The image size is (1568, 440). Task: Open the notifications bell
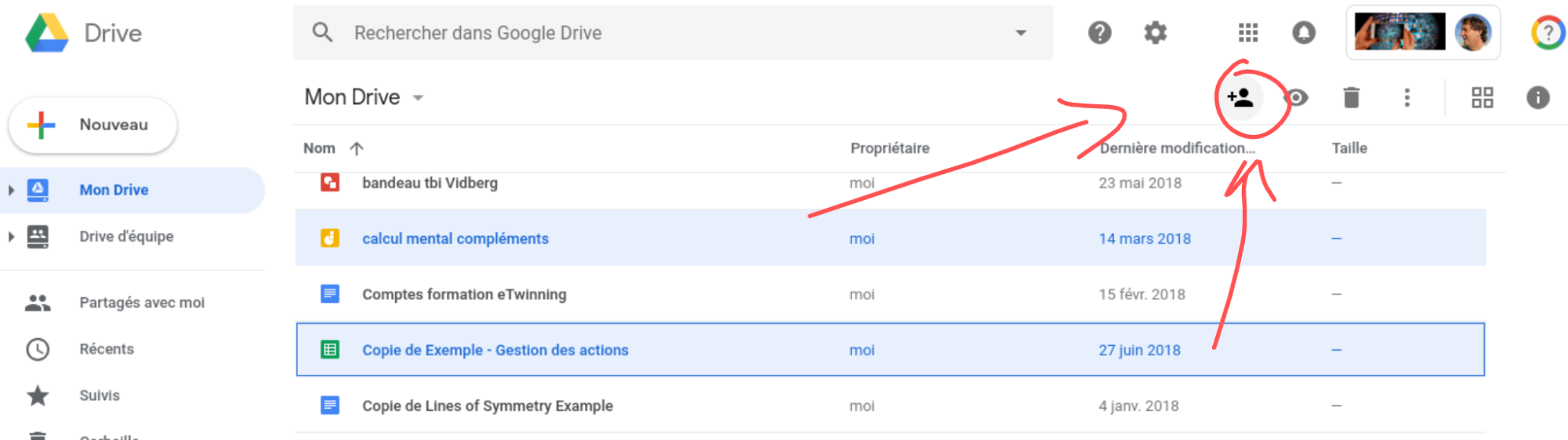pos(1303,33)
